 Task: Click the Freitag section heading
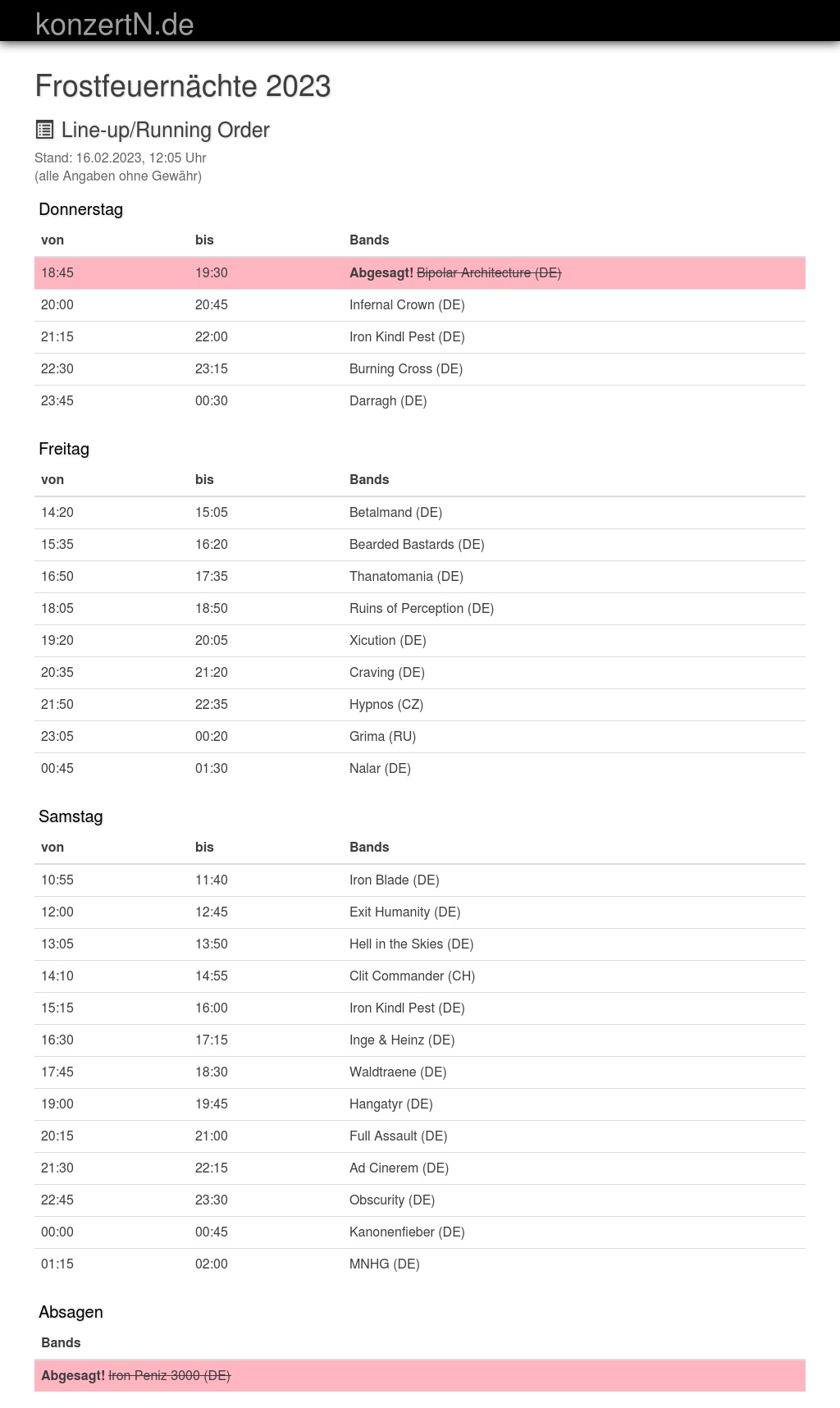pyautogui.click(x=64, y=449)
